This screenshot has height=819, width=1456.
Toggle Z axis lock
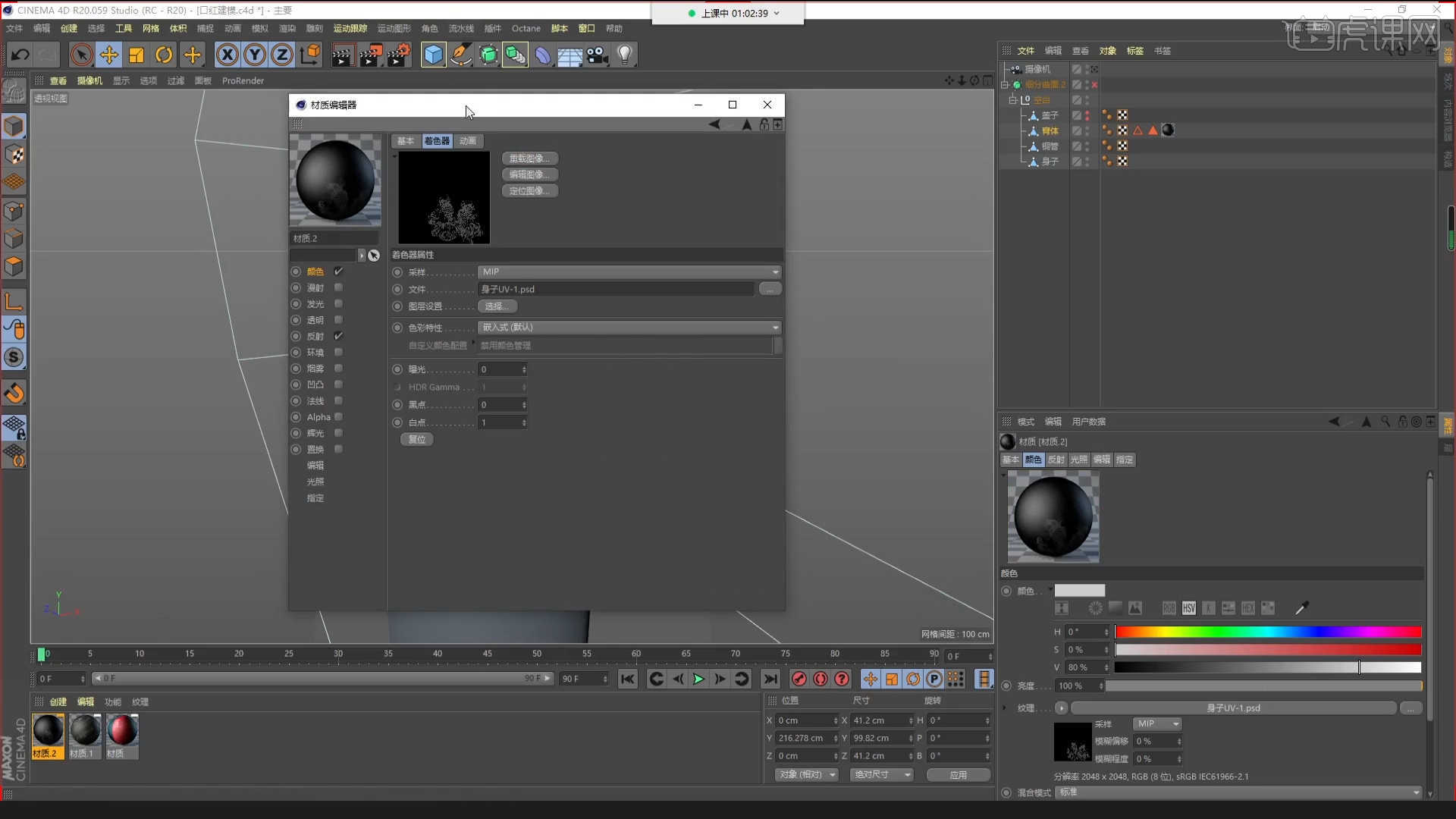click(282, 55)
